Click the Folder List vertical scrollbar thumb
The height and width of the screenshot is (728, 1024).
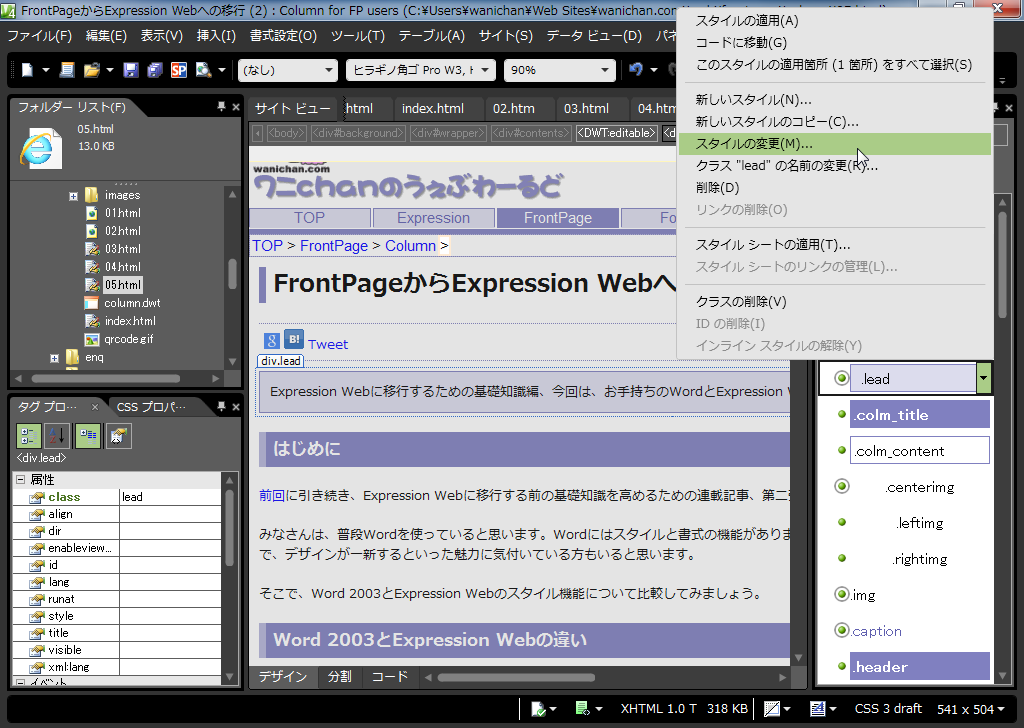pos(232,274)
